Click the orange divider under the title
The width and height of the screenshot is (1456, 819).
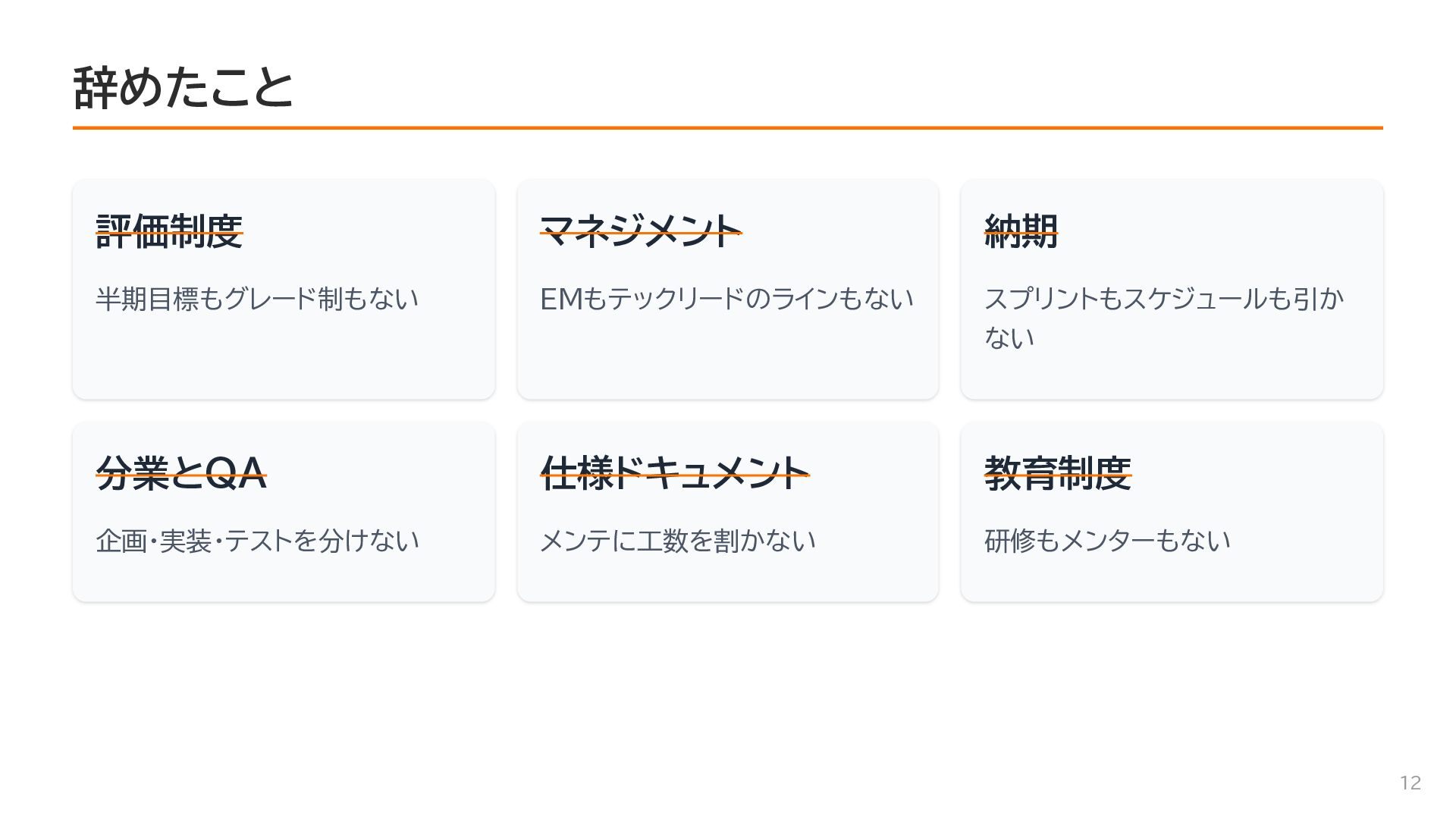coord(728,128)
